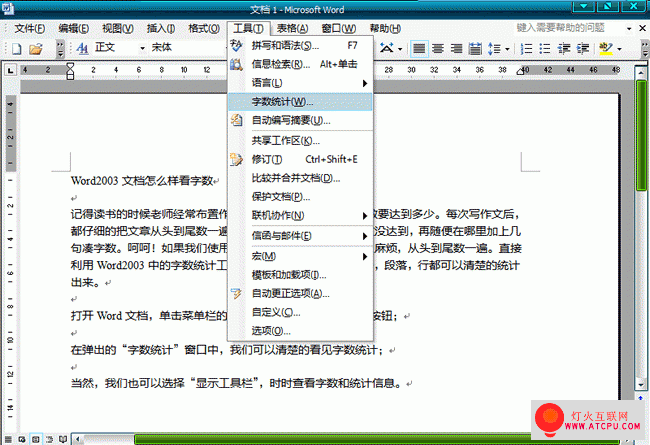This screenshot has height=445, width=650.
Task: Click the vertical scrollbar up arrow
Action: click(640, 73)
